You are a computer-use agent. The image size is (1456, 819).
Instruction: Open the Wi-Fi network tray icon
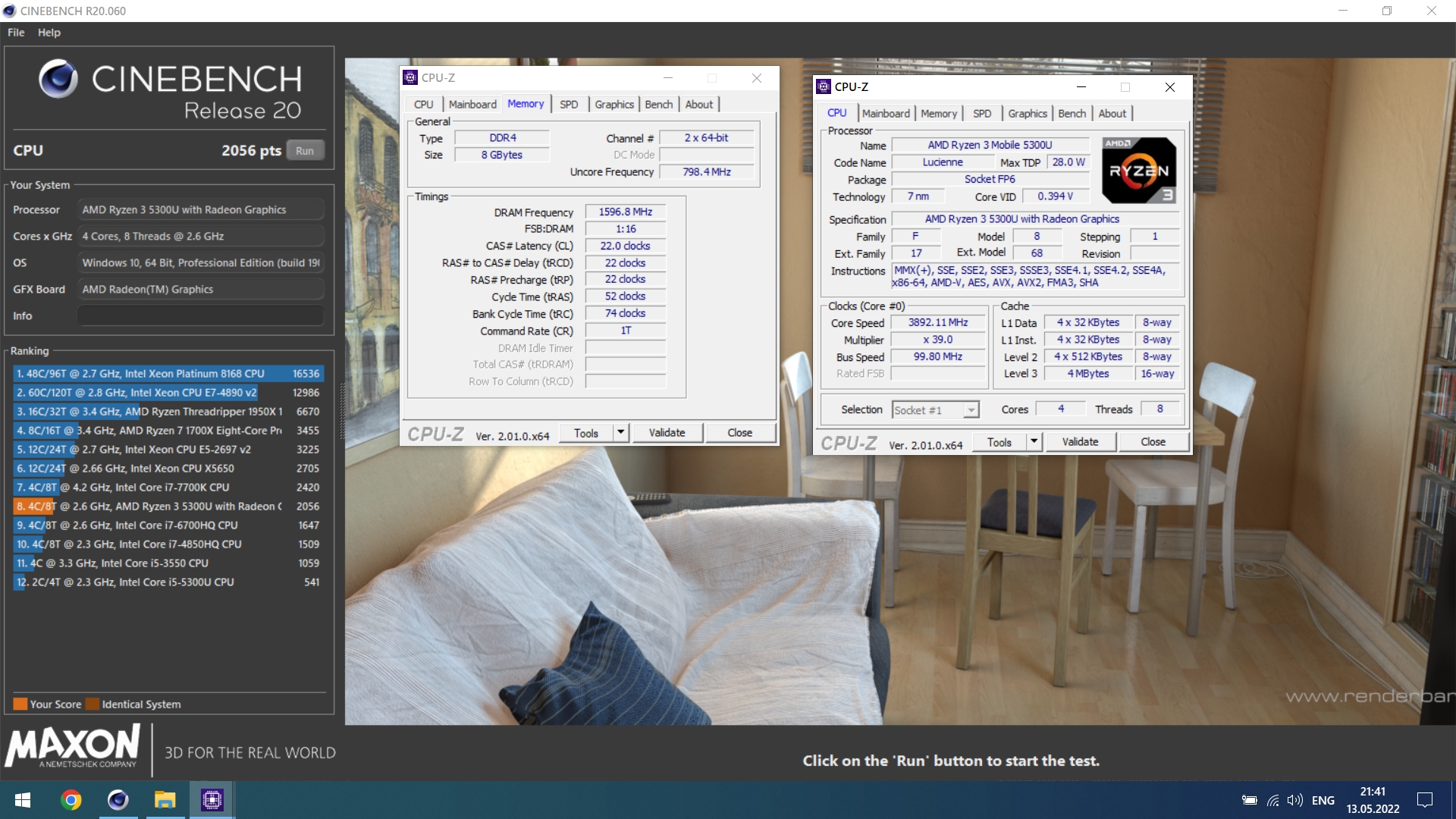click(x=1273, y=800)
